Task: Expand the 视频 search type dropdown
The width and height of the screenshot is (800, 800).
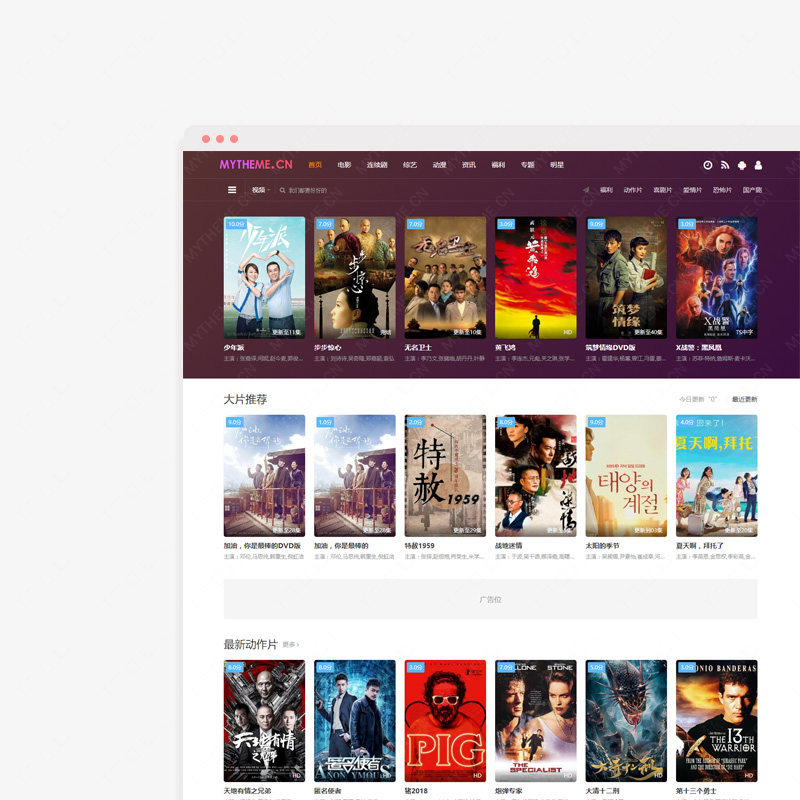Action: click(x=260, y=190)
